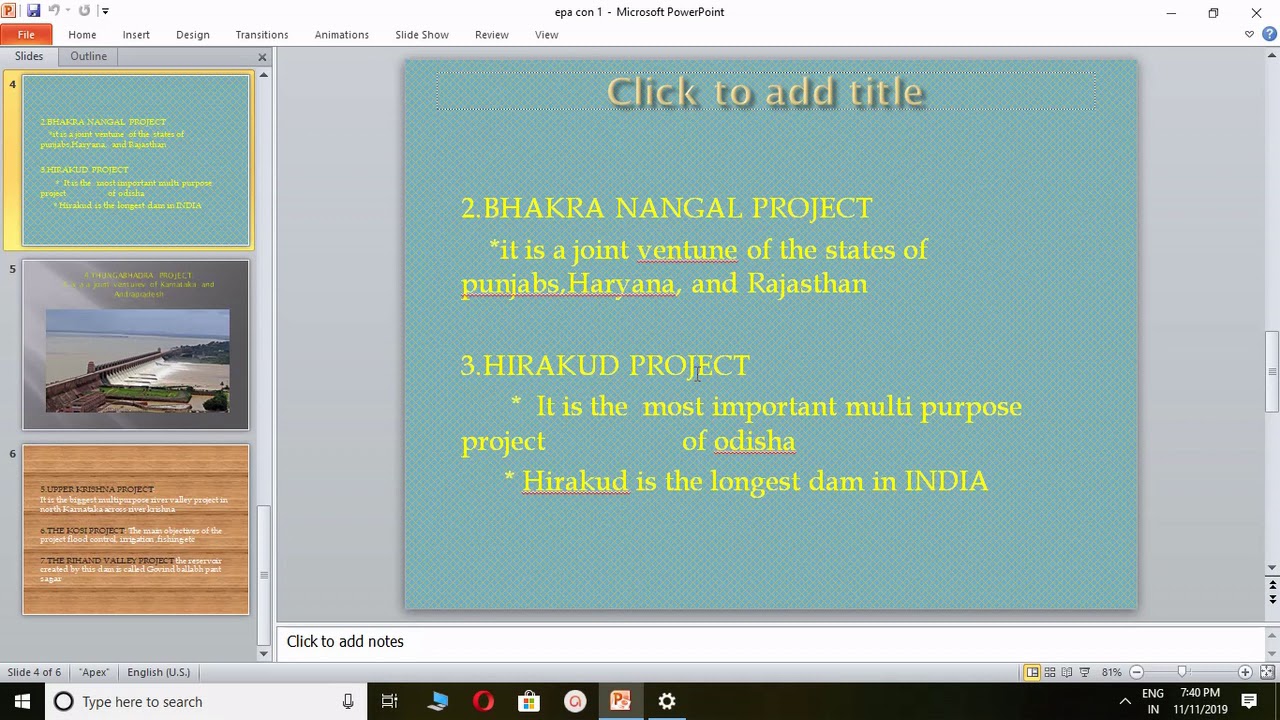The height and width of the screenshot is (720, 1280).
Task: Show hidden system tray icons
Action: (x=1125, y=702)
